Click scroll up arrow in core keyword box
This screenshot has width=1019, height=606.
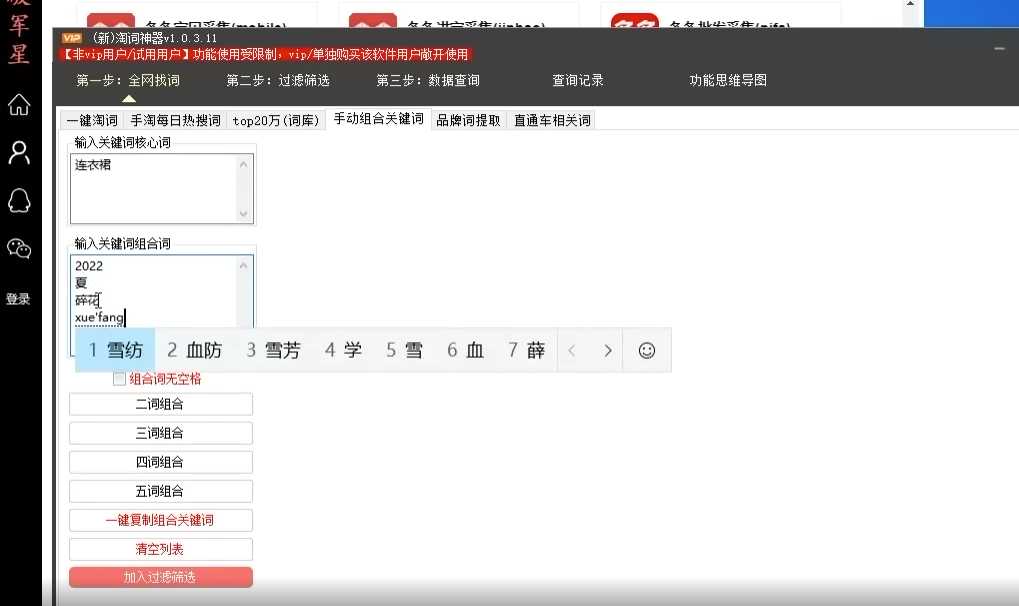coord(244,164)
